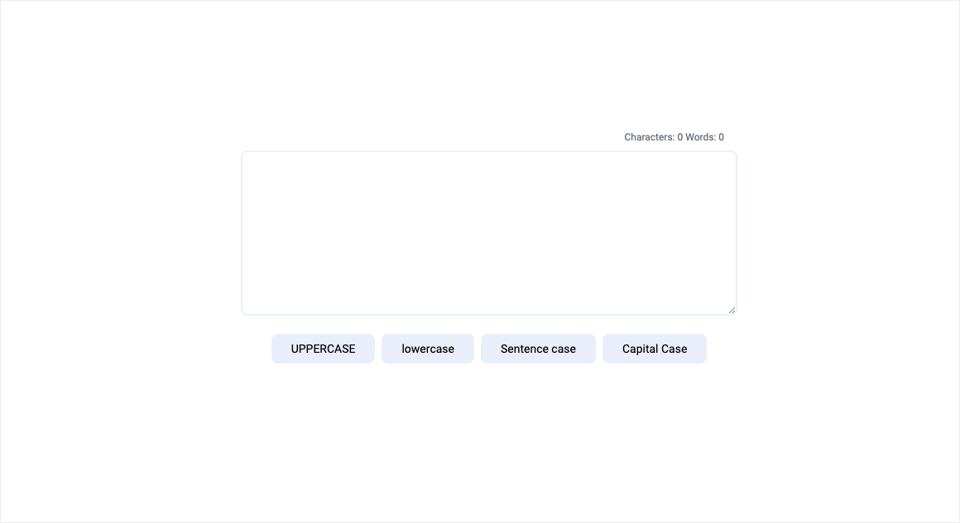Select the lowercase conversion button
This screenshot has width=960, height=523.
click(x=427, y=348)
